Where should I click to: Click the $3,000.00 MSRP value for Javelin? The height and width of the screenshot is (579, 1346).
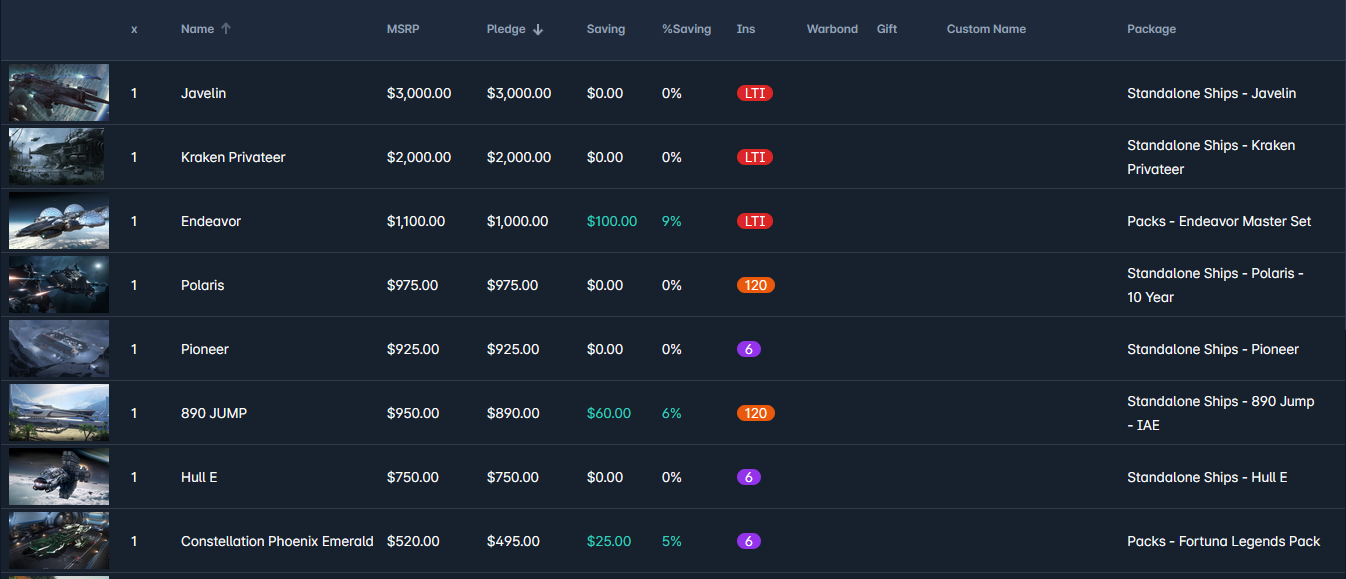pos(419,93)
